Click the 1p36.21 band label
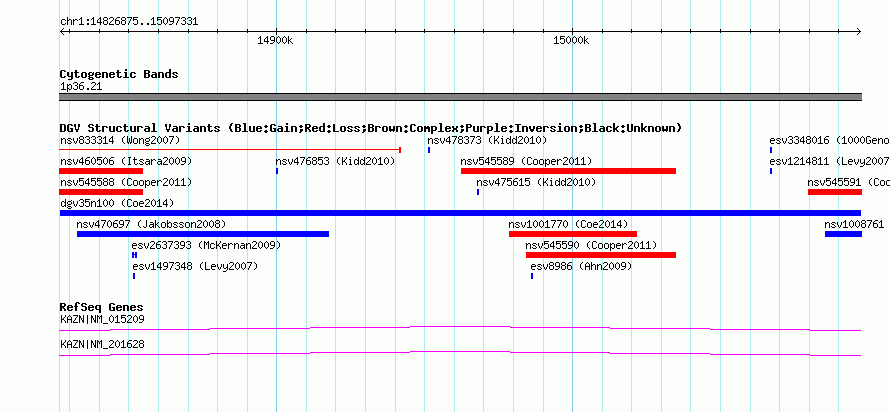The image size is (890, 412). tap(81, 87)
